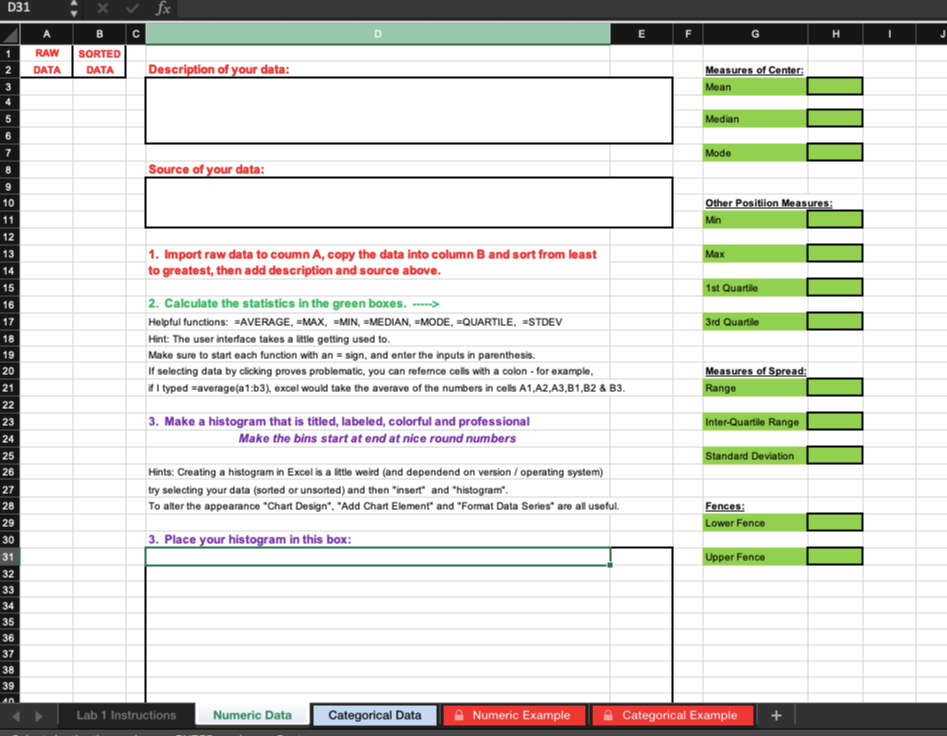947x736 pixels.
Task: Open the locked Numeric Example tab
Action: pos(514,715)
